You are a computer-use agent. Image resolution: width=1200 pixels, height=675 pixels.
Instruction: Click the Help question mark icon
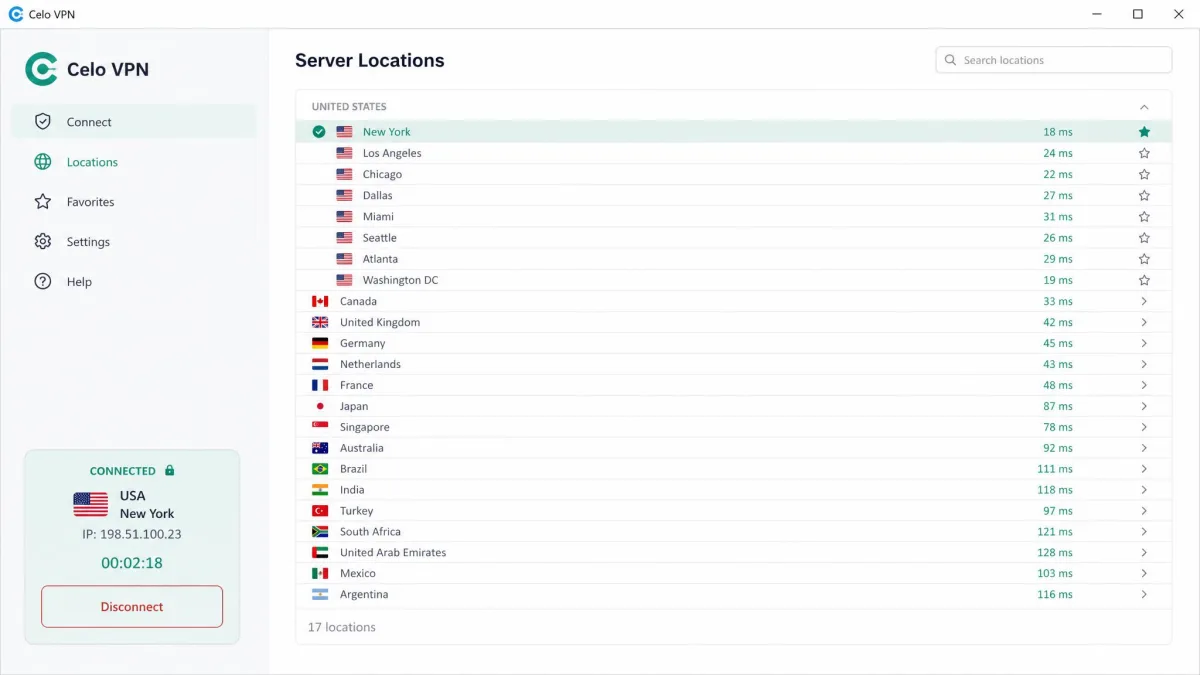click(x=42, y=282)
